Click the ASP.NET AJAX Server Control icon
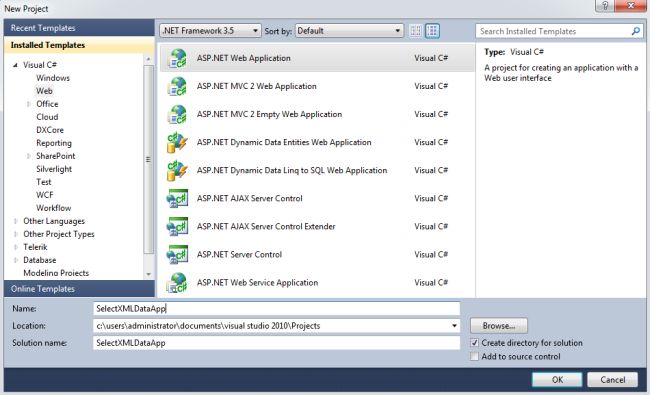Viewport: 650px width, 395px height. coord(177,199)
